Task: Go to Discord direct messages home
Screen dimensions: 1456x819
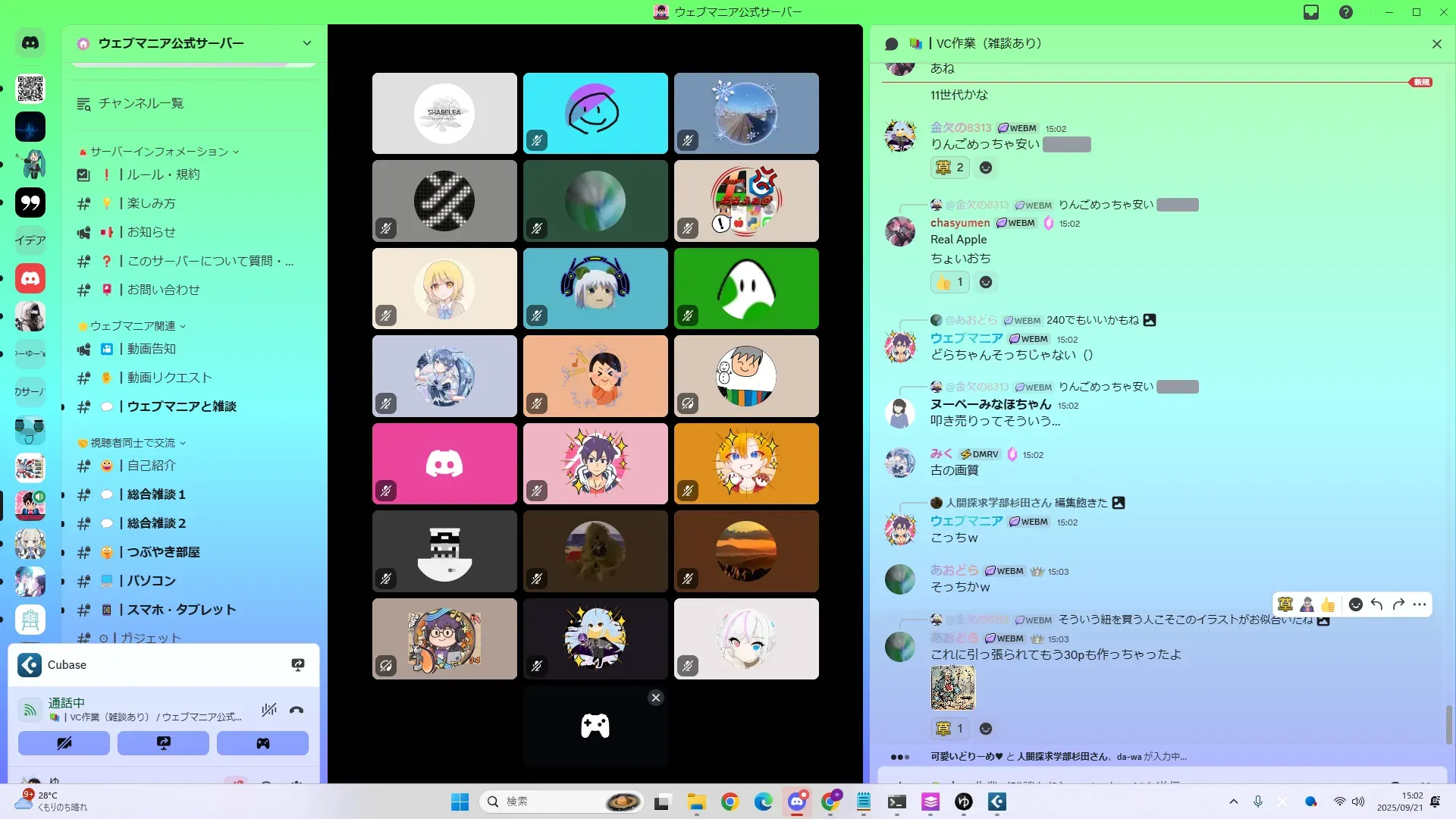Action: [30, 43]
